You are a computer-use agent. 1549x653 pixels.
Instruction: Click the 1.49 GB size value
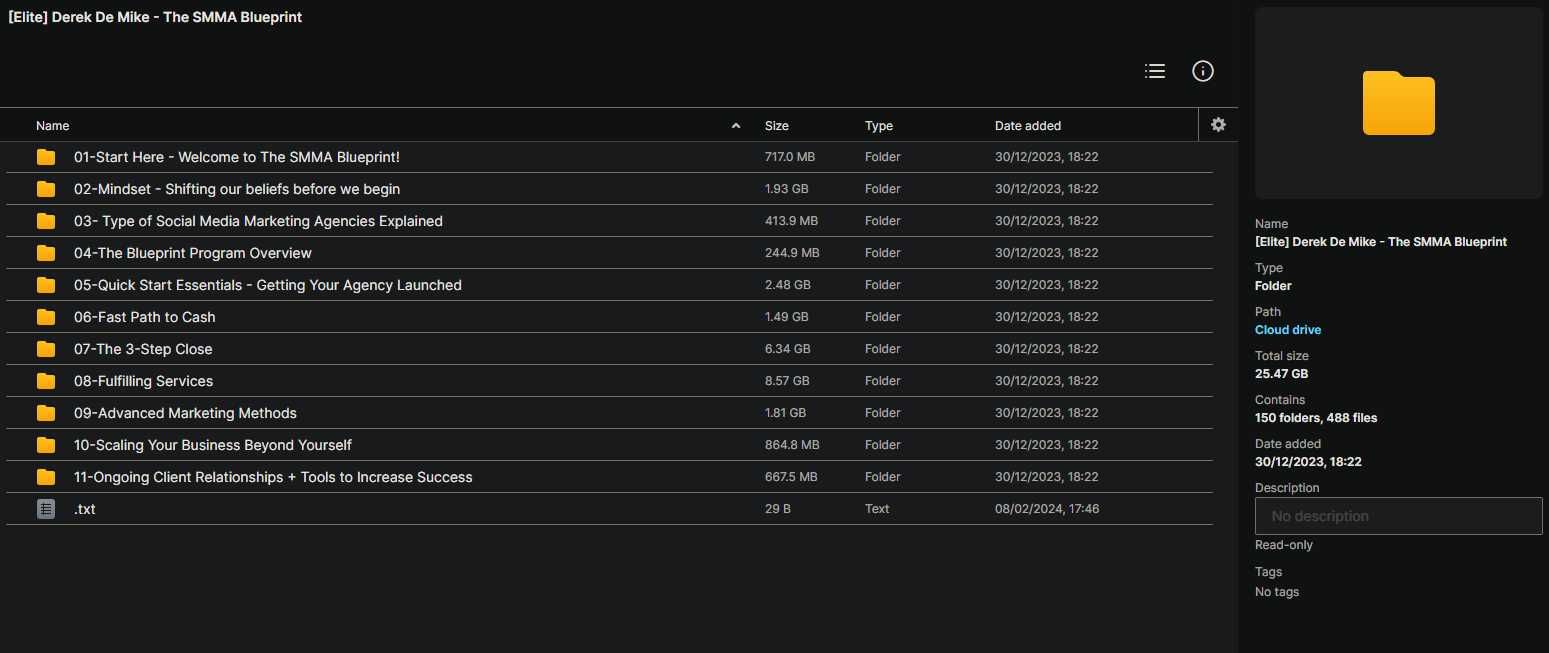(x=787, y=317)
